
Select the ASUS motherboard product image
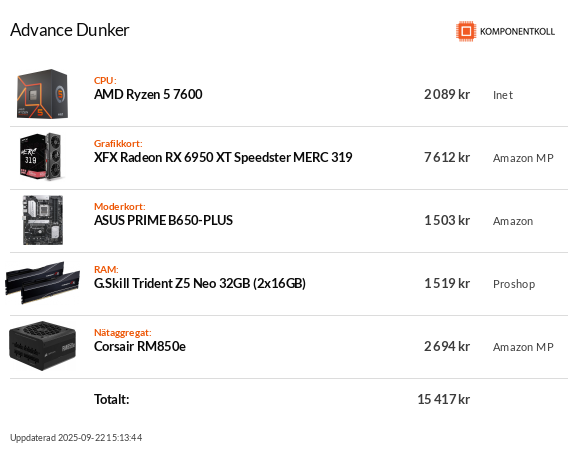click(x=43, y=220)
